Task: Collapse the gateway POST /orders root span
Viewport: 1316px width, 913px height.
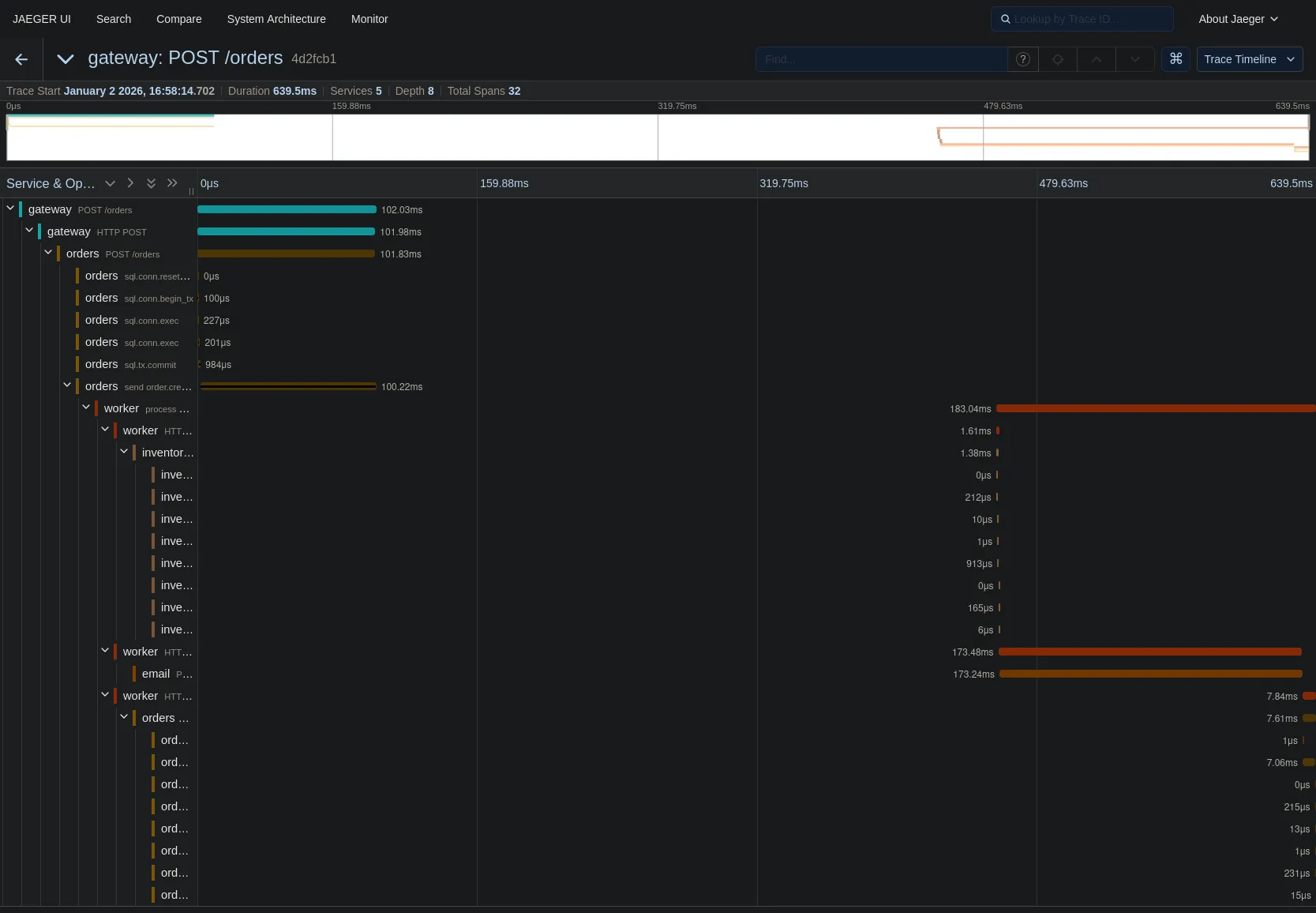Action: pyautogui.click(x=10, y=209)
